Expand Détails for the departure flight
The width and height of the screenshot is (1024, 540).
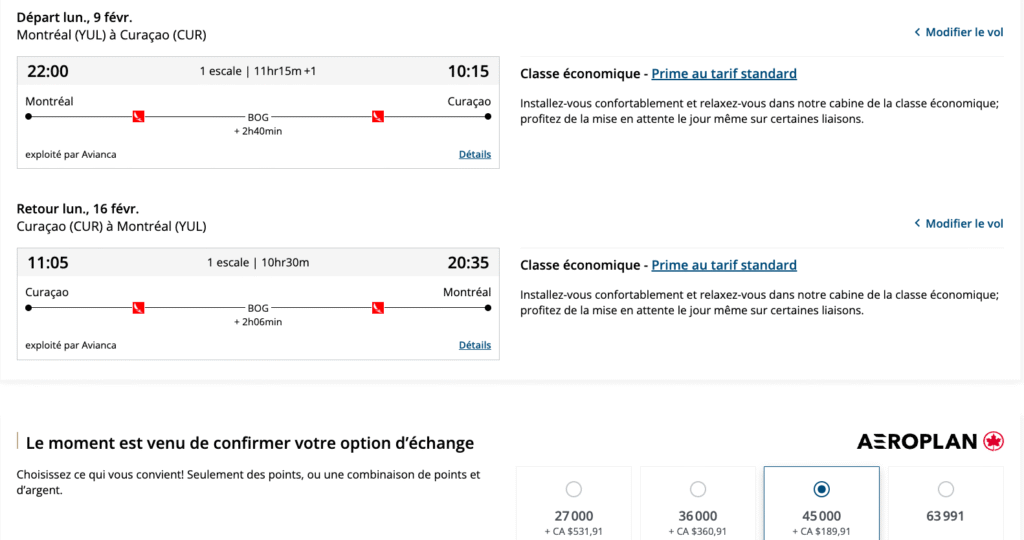point(475,154)
